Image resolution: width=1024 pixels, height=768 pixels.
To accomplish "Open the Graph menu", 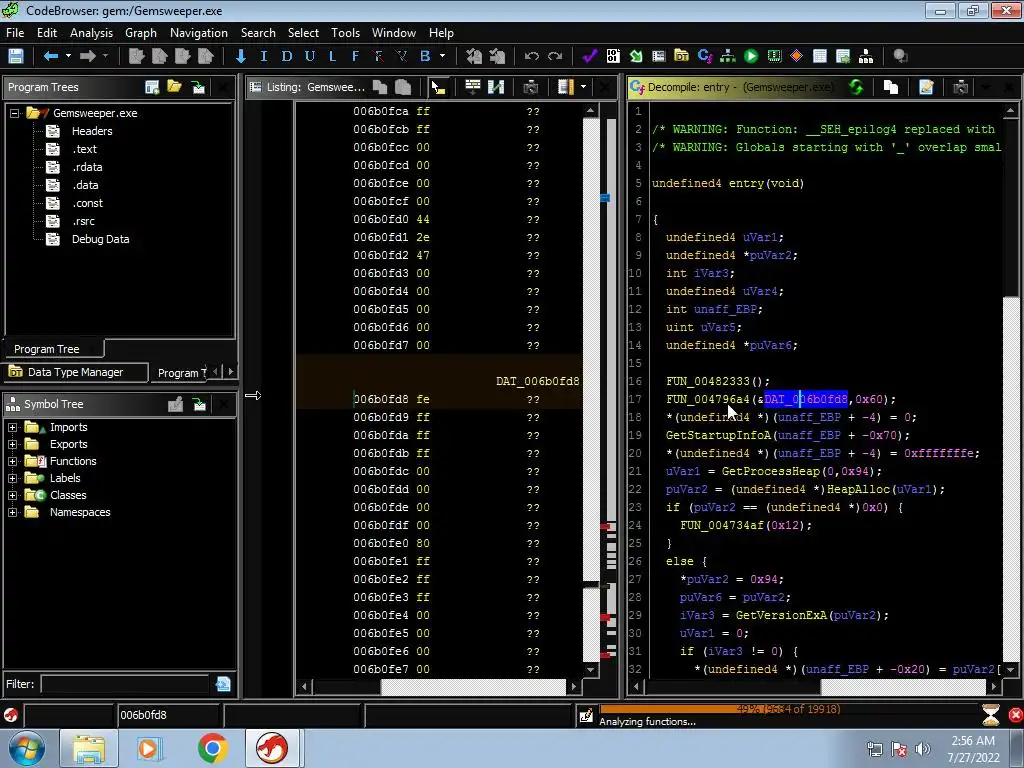I will click(141, 33).
